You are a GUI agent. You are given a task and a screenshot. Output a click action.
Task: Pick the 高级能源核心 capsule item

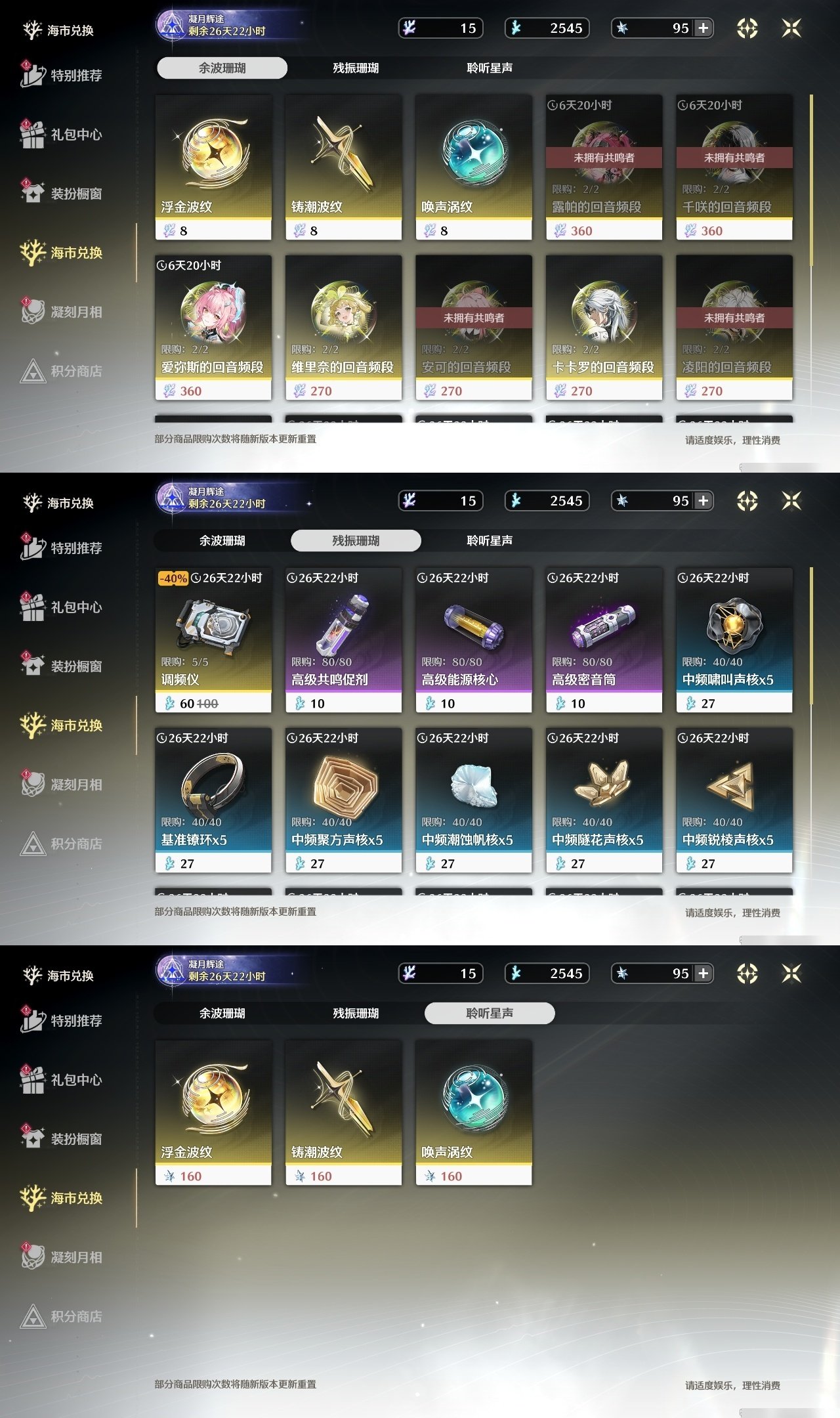474,640
